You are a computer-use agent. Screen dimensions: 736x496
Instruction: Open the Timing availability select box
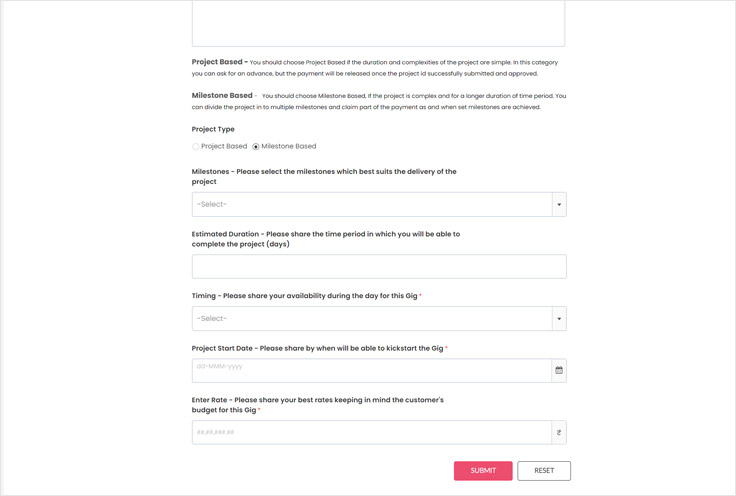click(372, 319)
